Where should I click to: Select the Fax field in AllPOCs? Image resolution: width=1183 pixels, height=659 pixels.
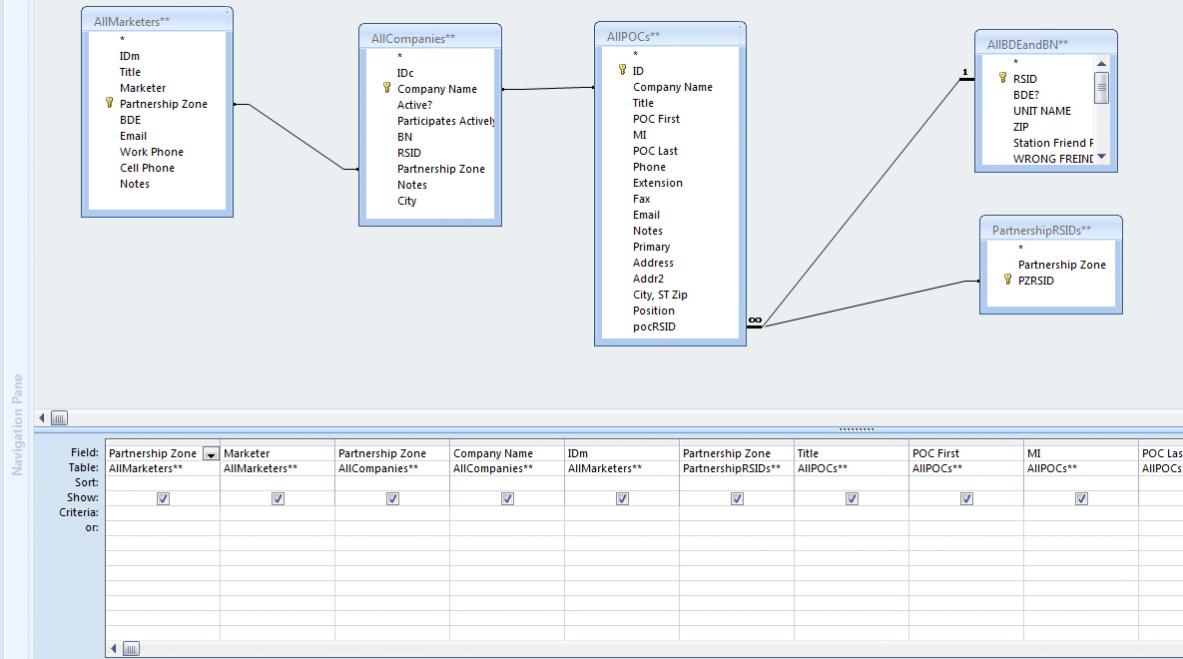(641, 199)
